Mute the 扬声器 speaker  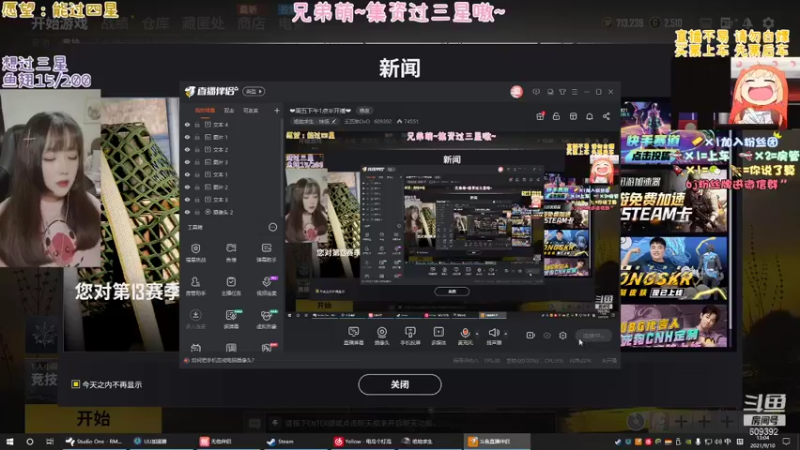[x=494, y=336]
